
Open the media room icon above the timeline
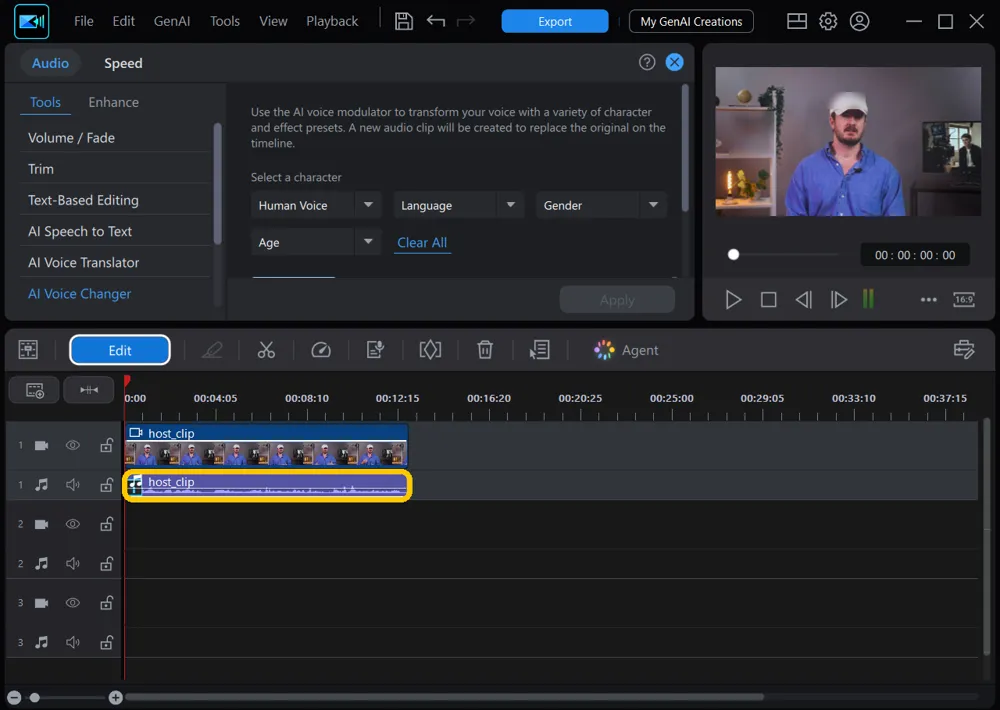[x=28, y=350]
